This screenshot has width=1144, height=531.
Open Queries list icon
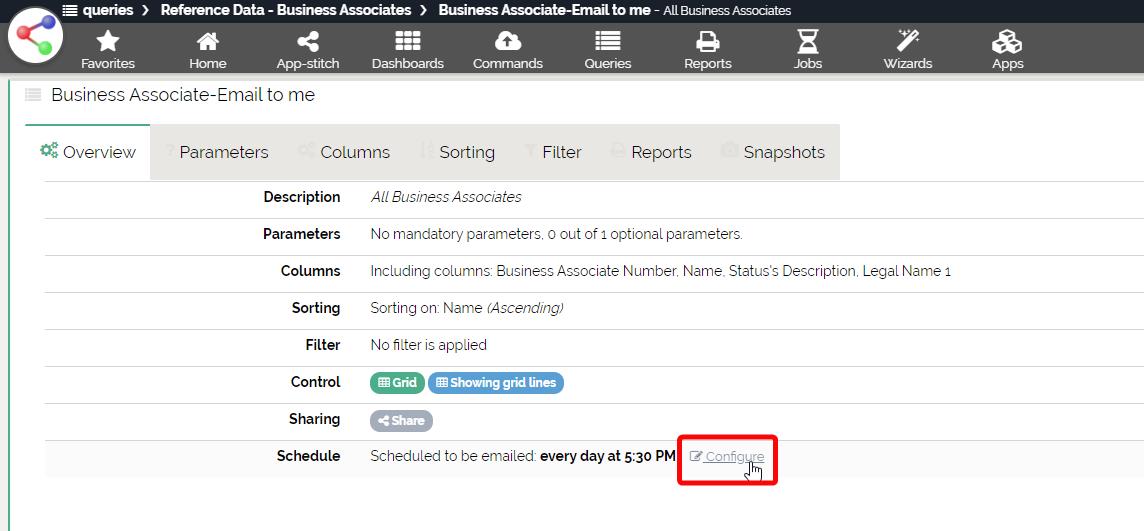click(x=608, y=42)
